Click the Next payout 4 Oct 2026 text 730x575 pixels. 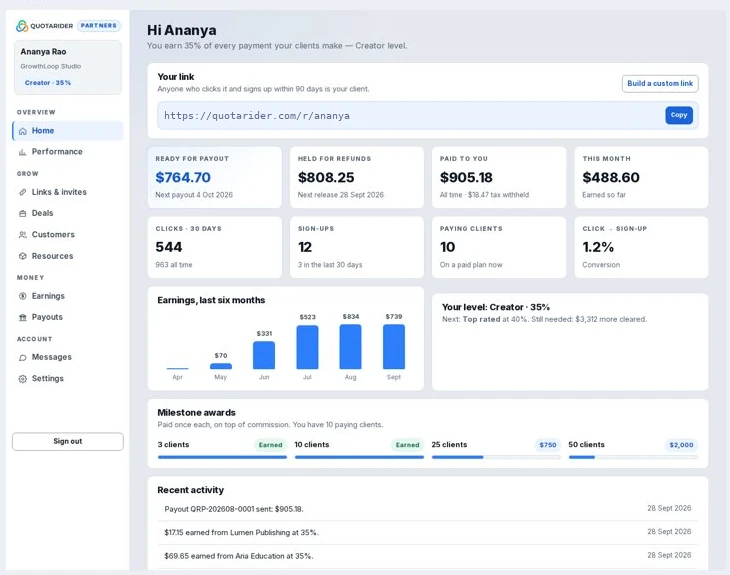pyautogui.click(x=194, y=195)
